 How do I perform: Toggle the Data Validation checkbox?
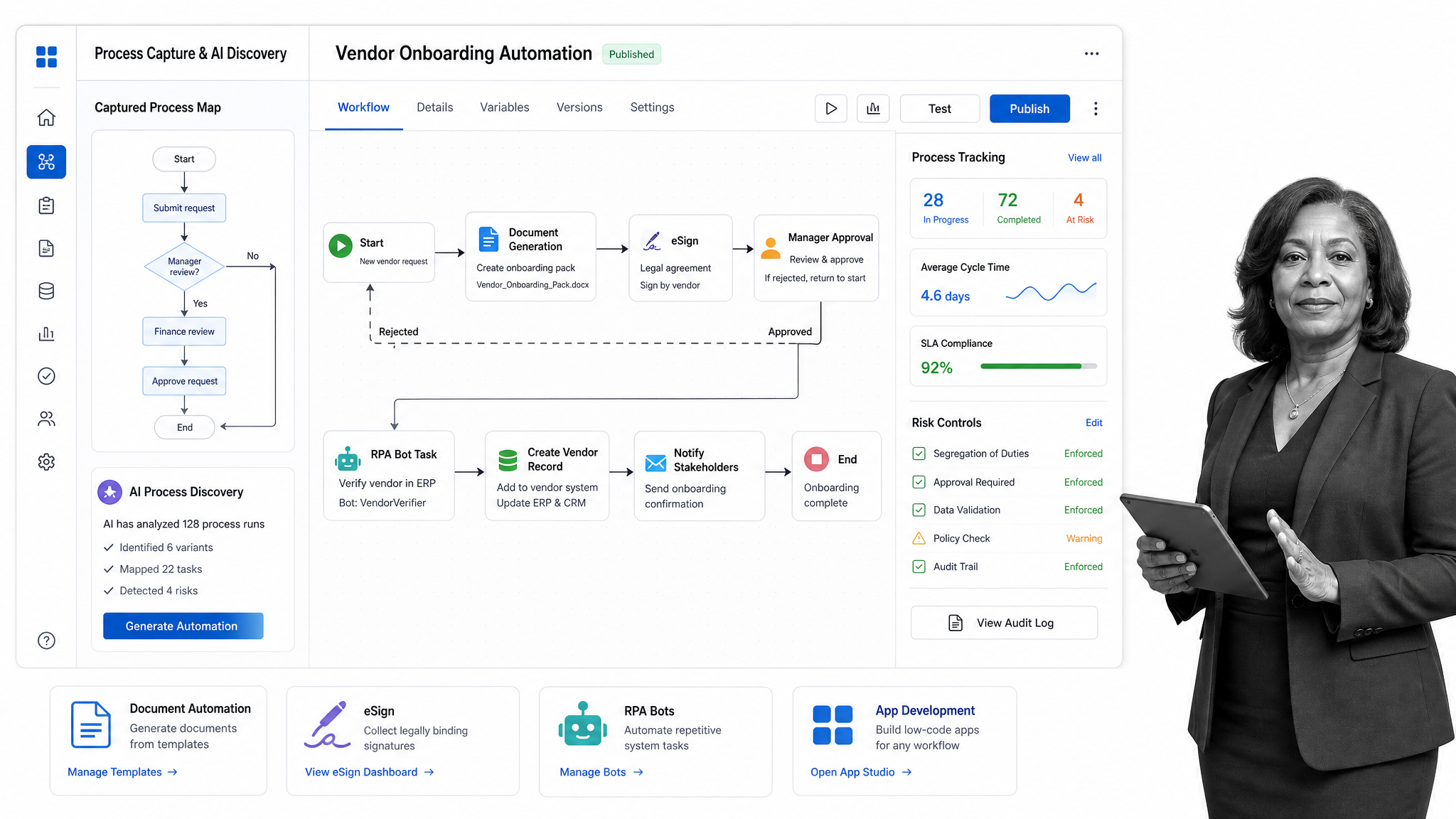tap(919, 510)
